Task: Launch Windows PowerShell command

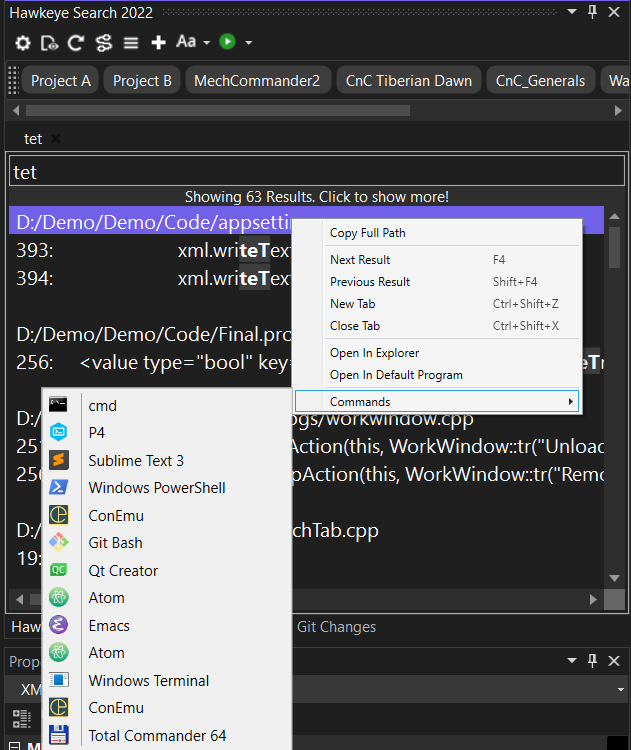Action: click(167, 487)
